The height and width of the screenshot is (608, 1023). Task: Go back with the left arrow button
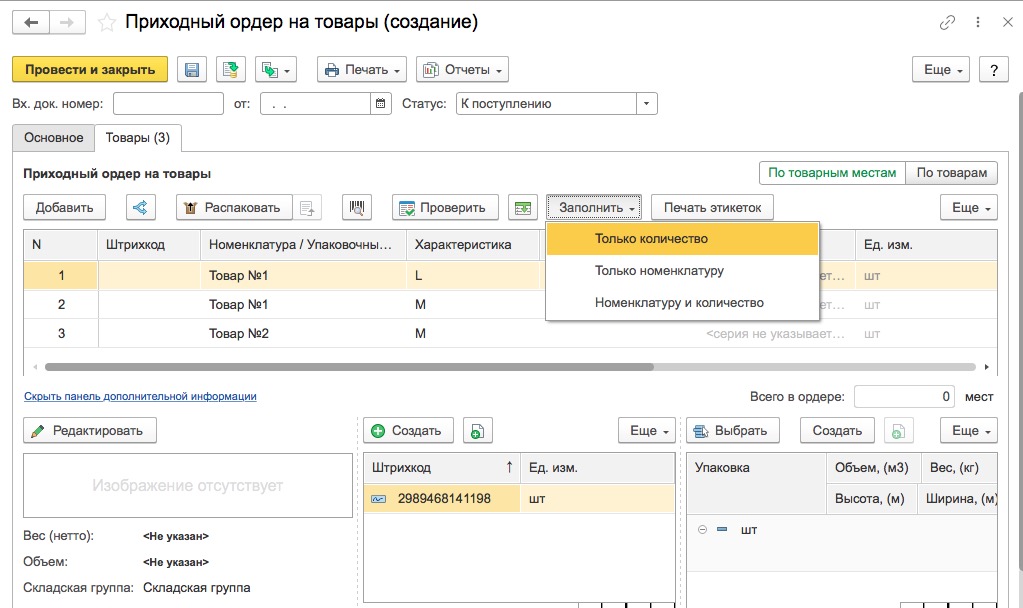31,22
